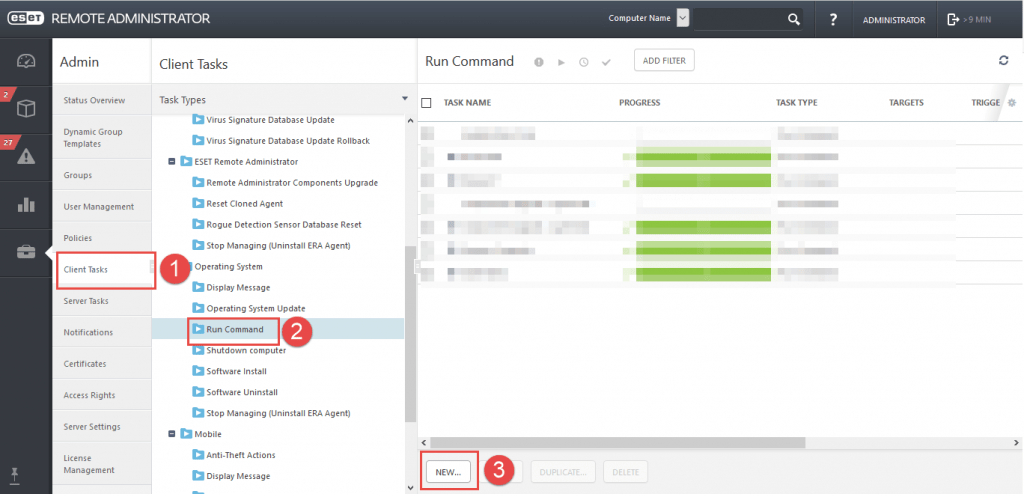Select Run Command in the task tree
This screenshot has height=494, width=1024.
235,329
